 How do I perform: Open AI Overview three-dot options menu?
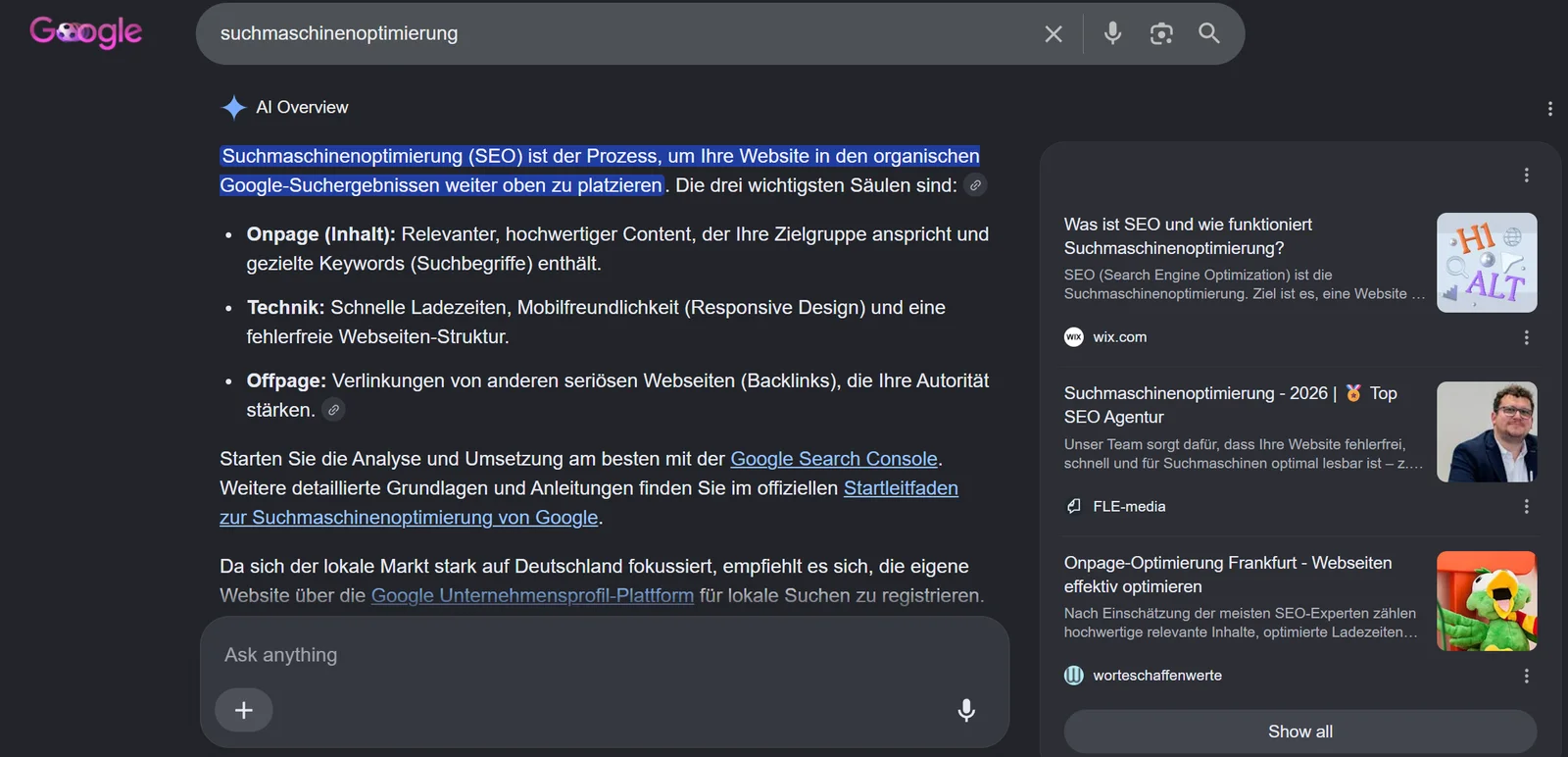(1549, 109)
